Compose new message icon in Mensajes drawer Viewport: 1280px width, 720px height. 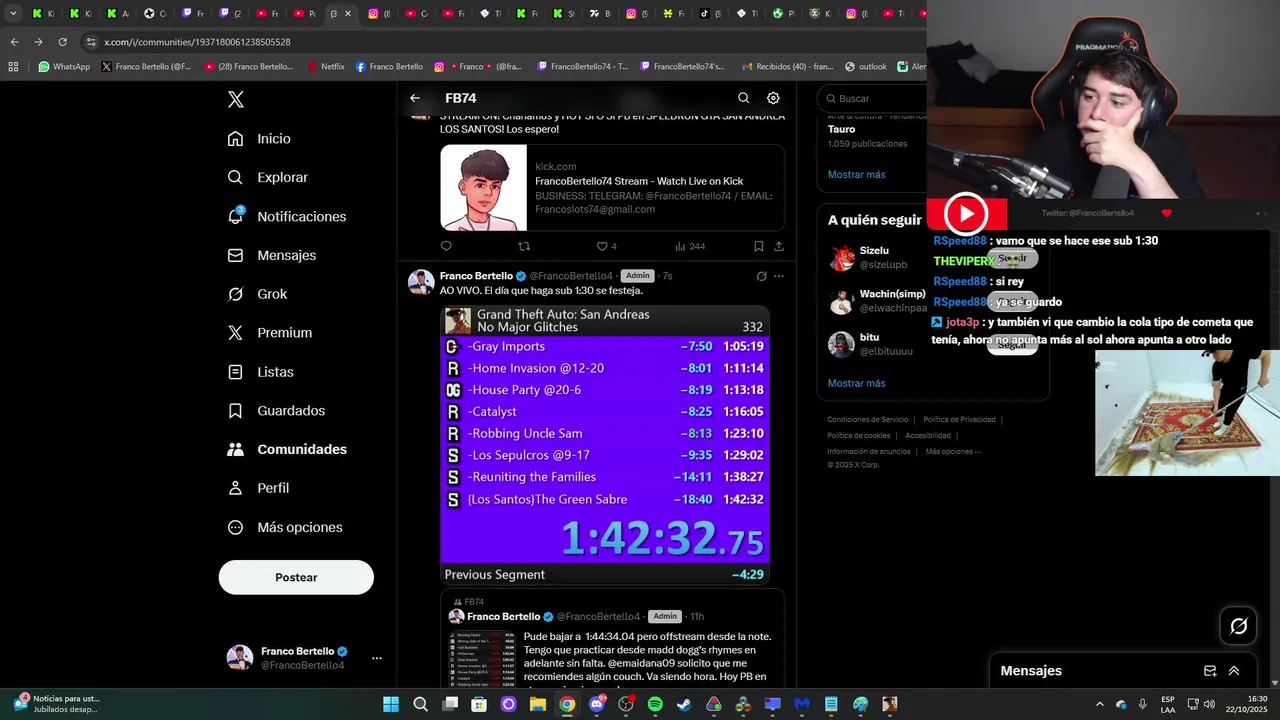tap(1210, 671)
